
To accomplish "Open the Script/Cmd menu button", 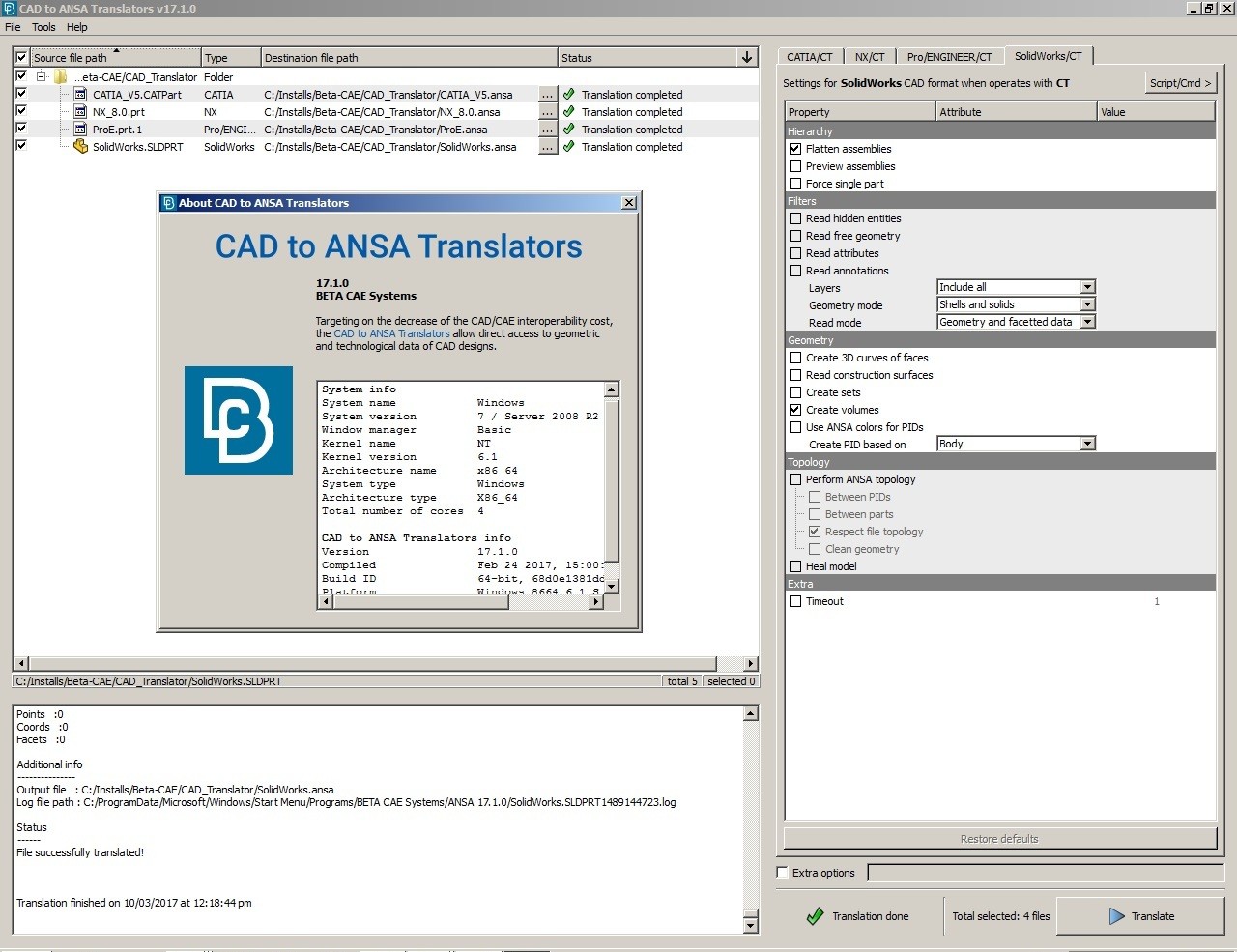I will (1180, 83).
